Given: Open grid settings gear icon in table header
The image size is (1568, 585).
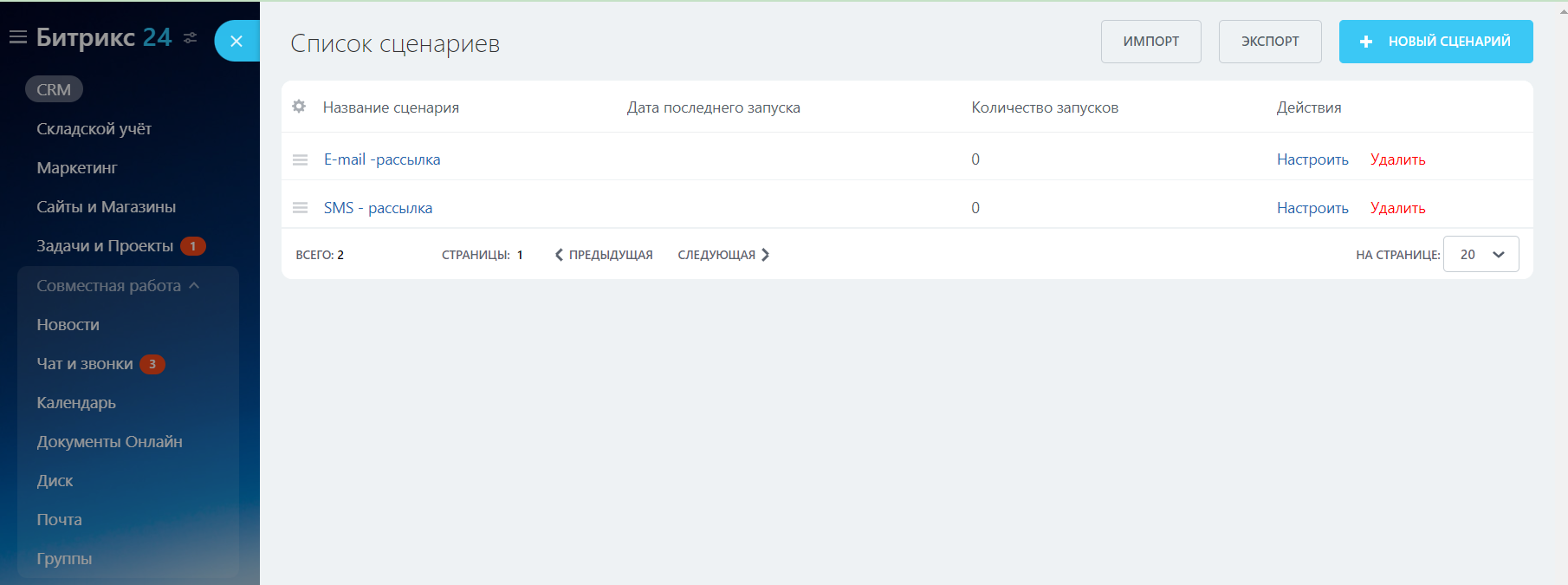Looking at the screenshot, I should [299, 107].
